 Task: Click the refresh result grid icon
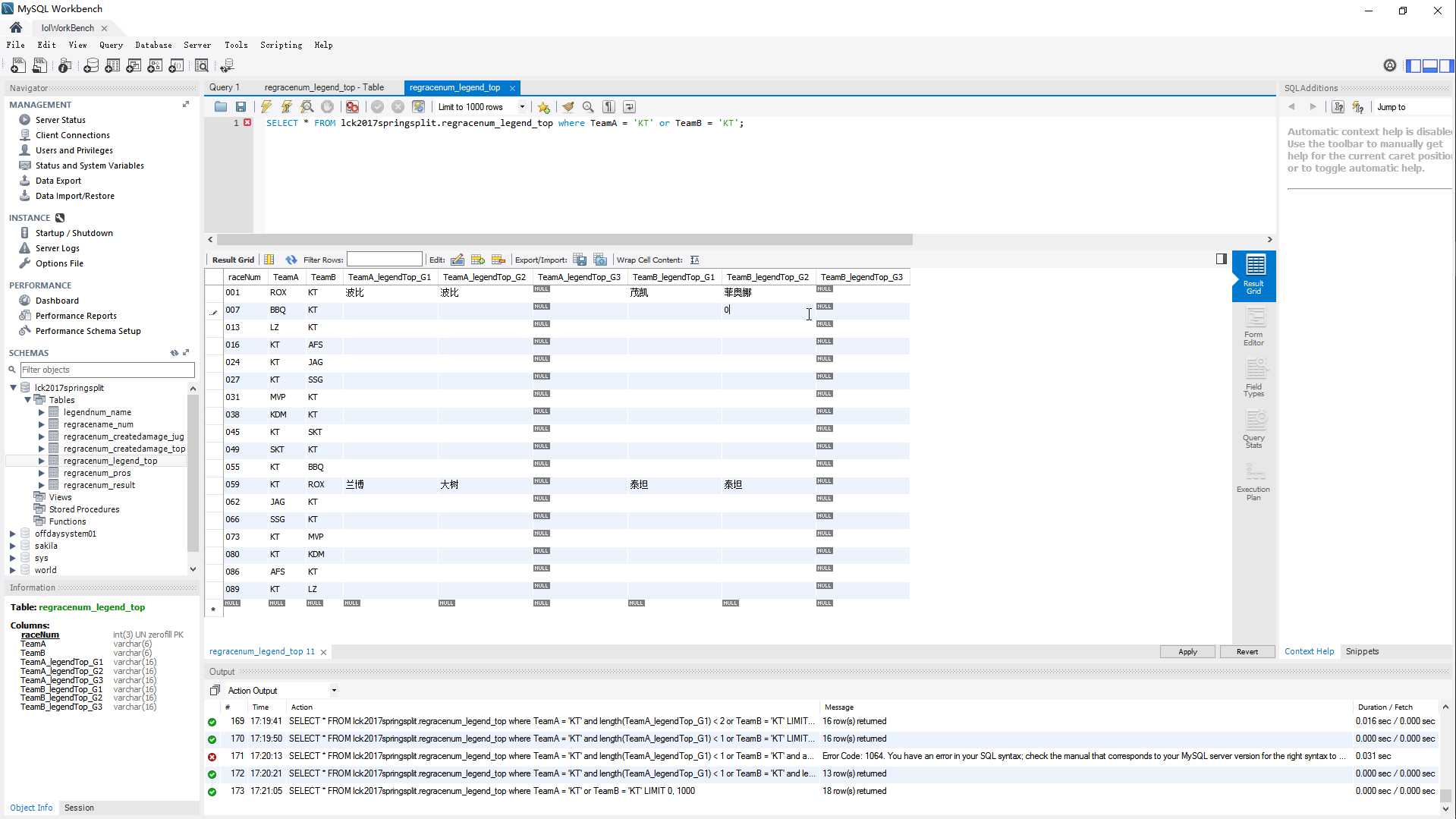click(x=291, y=260)
